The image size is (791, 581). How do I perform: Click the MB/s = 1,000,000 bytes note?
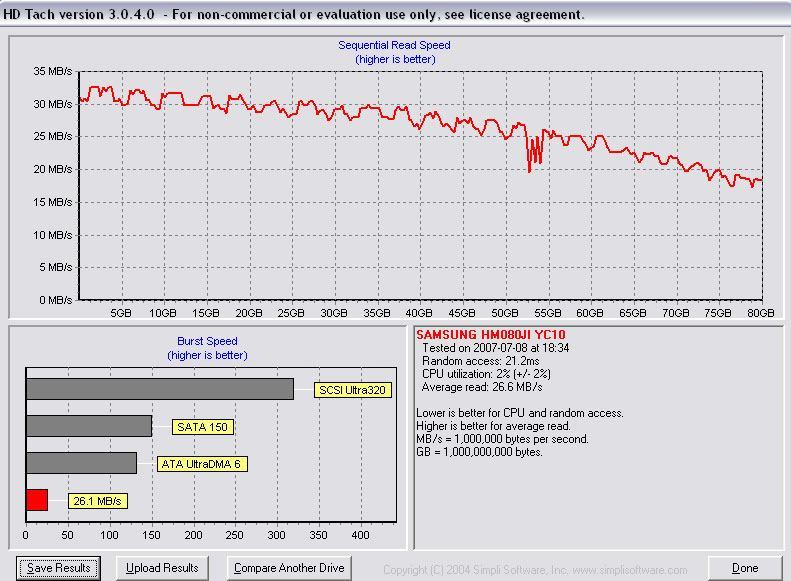[502, 439]
